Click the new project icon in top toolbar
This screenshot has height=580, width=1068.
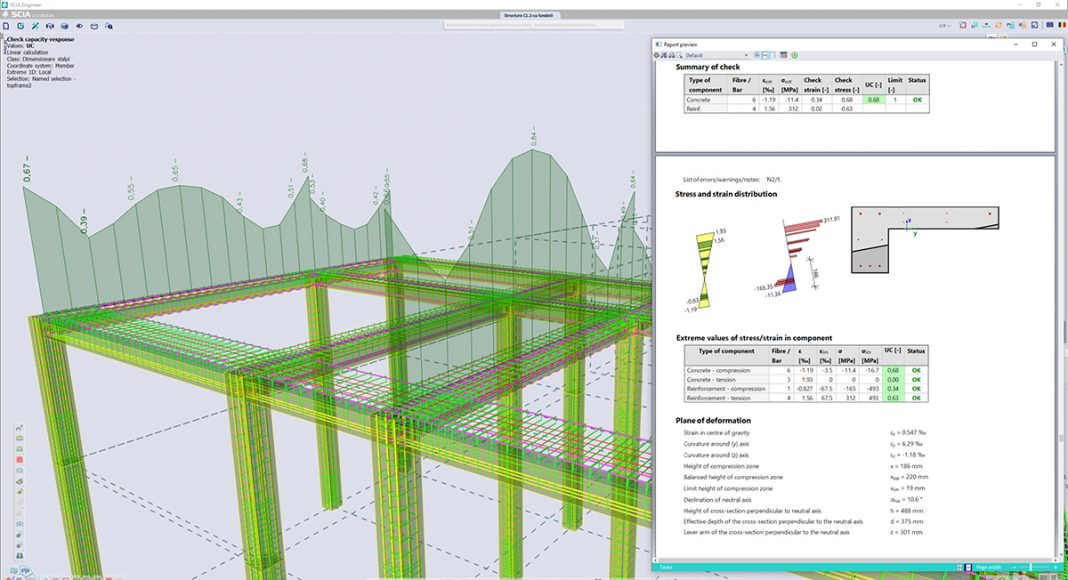(x=7, y=24)
